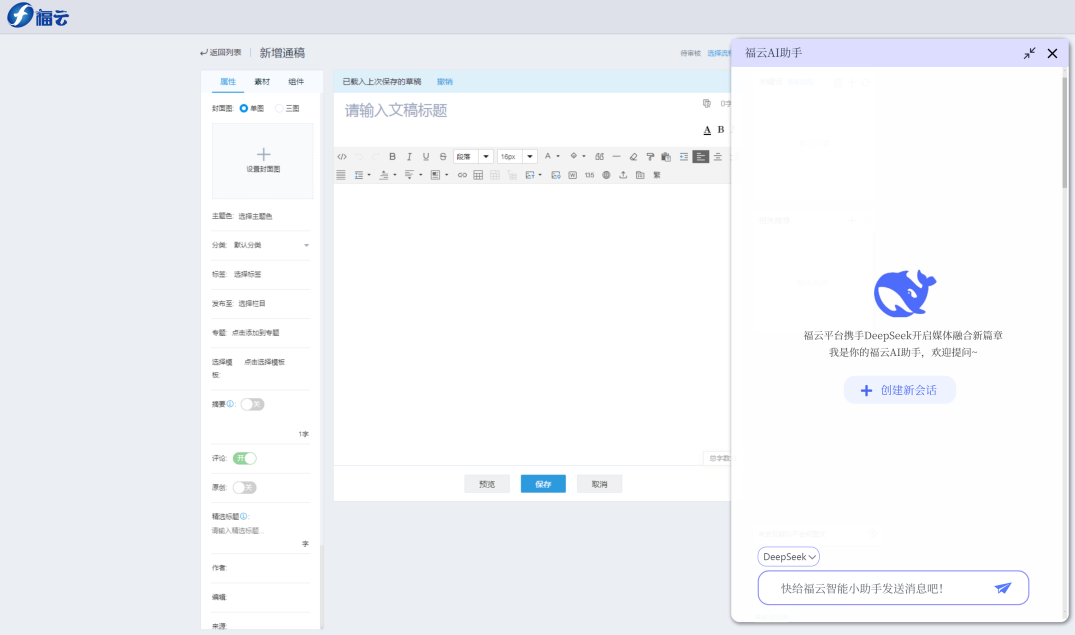Convert text to traditional Chinese

[657, 176]
